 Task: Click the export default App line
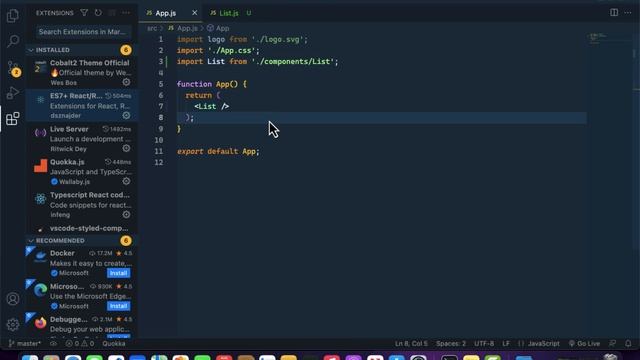[x=218, y=151]
